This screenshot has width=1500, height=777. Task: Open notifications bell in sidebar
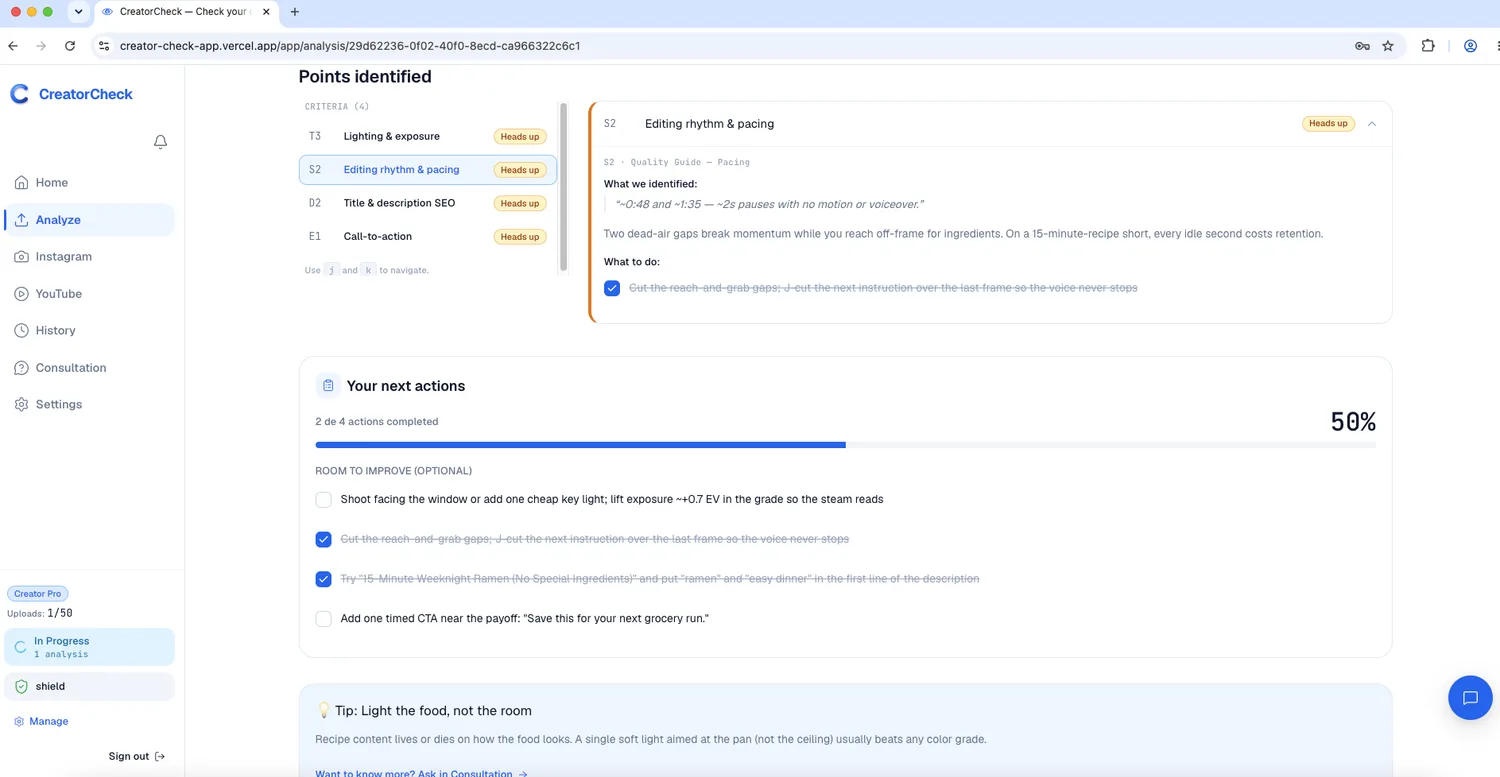click(160, 142)
